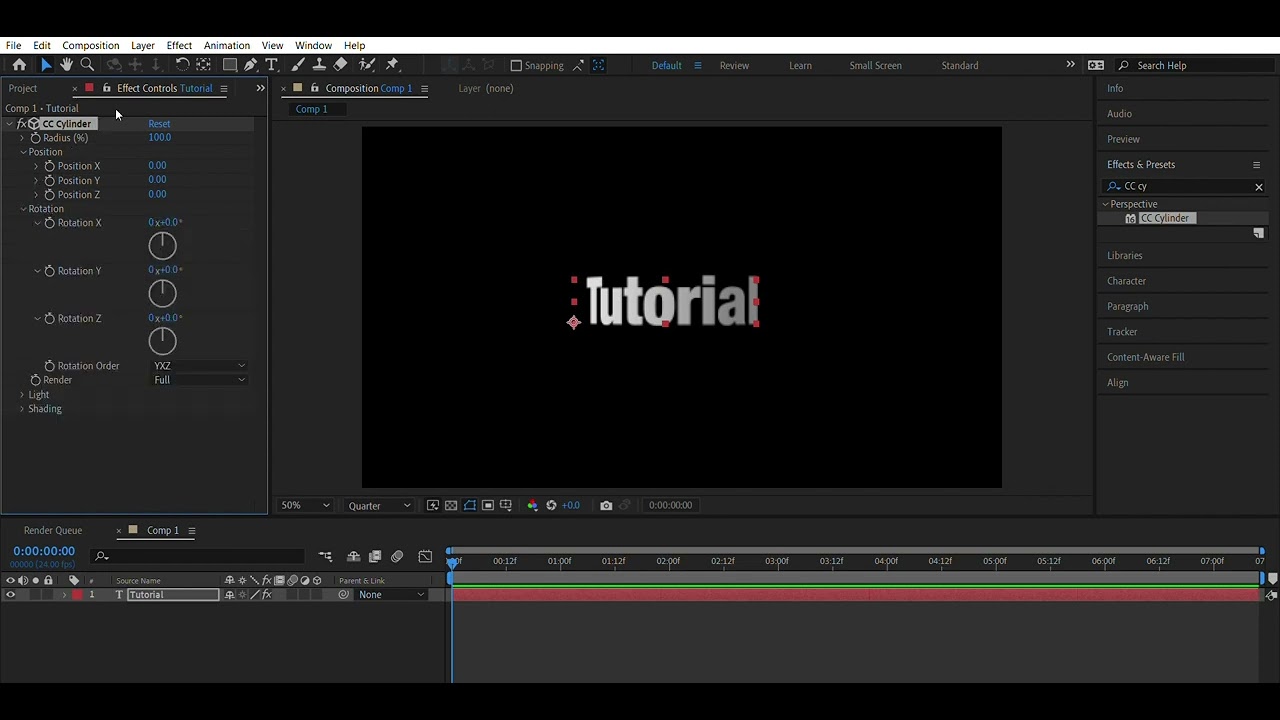Screen dimensions: 1280x720
Task: Select the Small Screen workspace
Action: (875, 65)
